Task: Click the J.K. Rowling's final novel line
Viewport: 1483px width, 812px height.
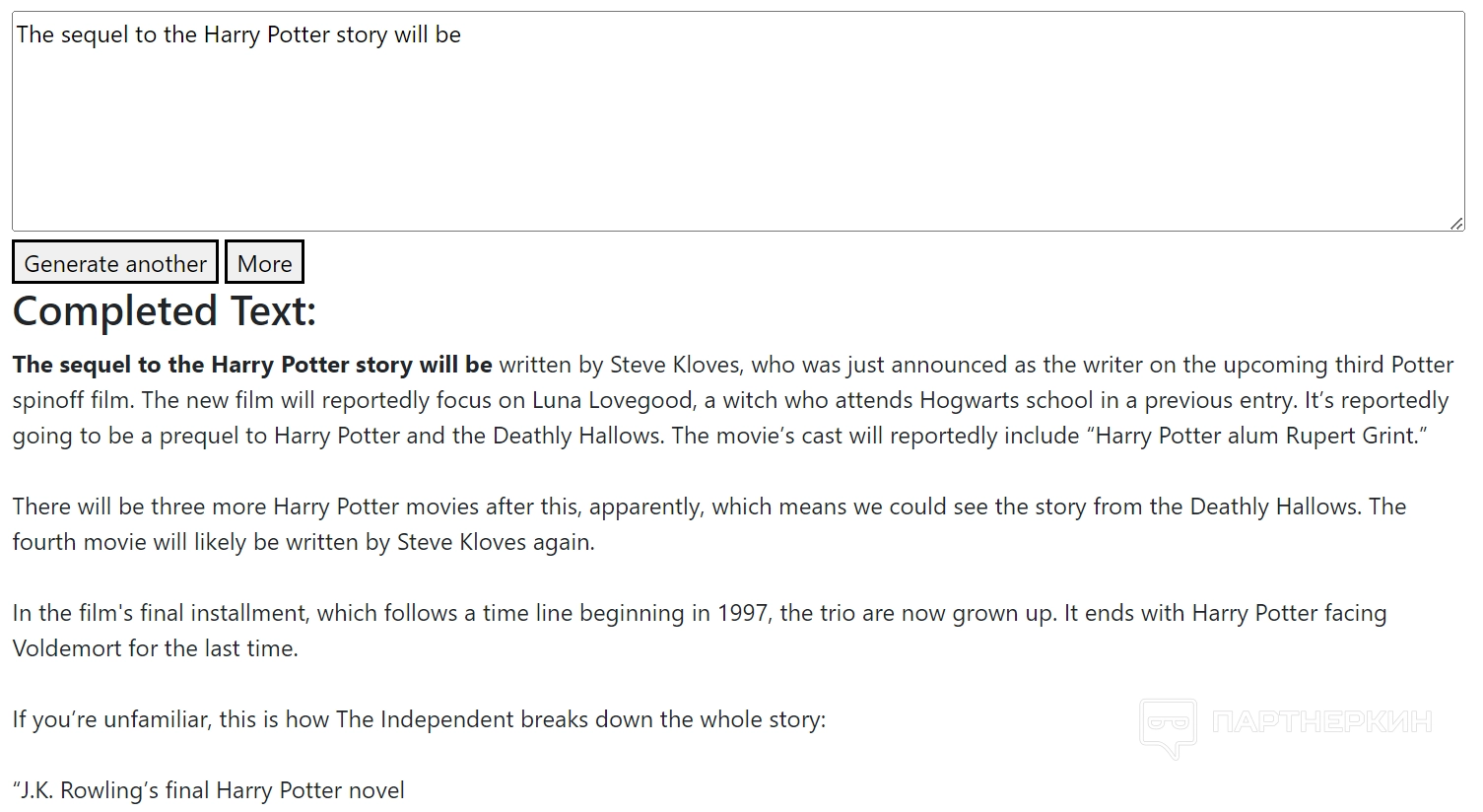Action: click(209, 790)
